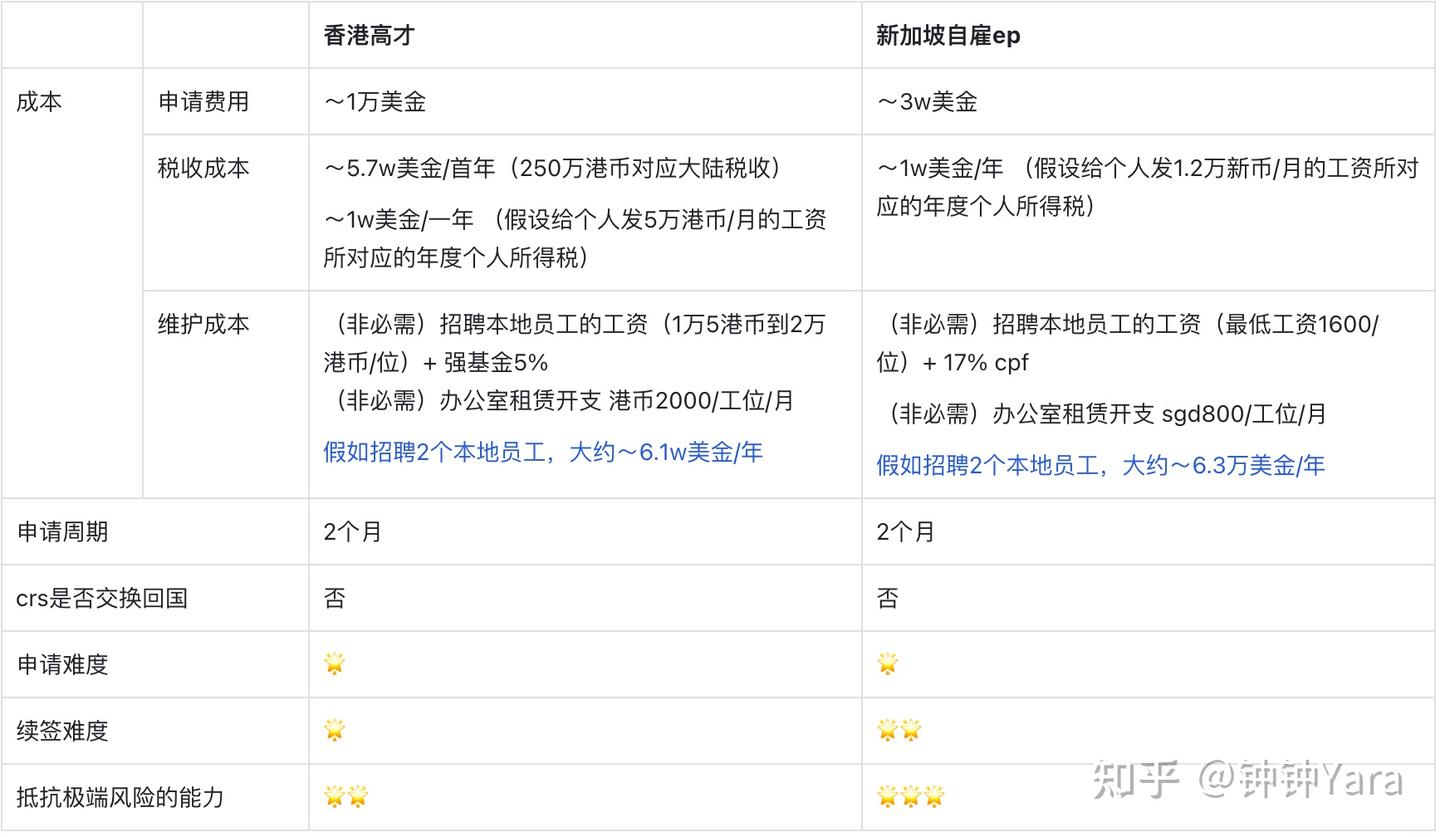Click the 成本 row label
The image size is (1440, 837).
click(x=38, y=101)
